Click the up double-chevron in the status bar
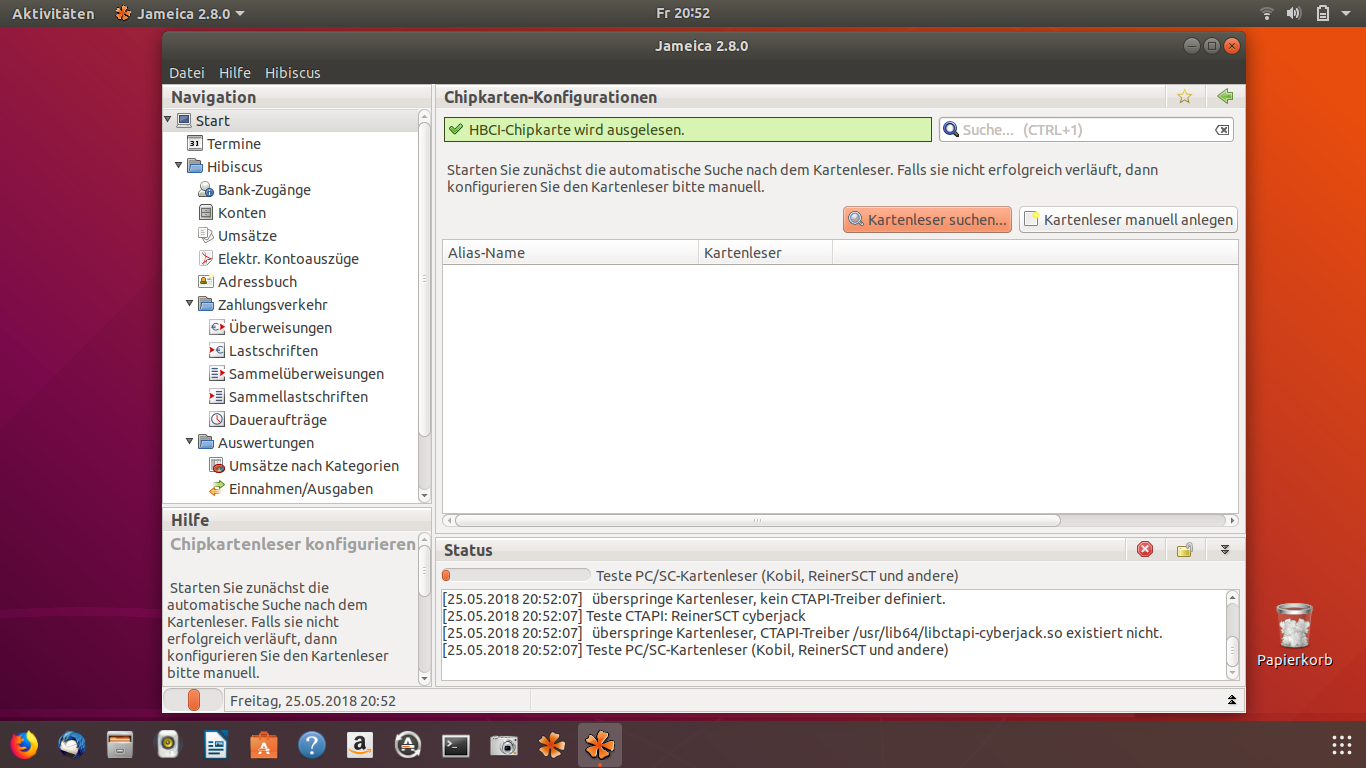Image resolution: width=1366 pixels, height=768 pixels. pos(1232,700)
